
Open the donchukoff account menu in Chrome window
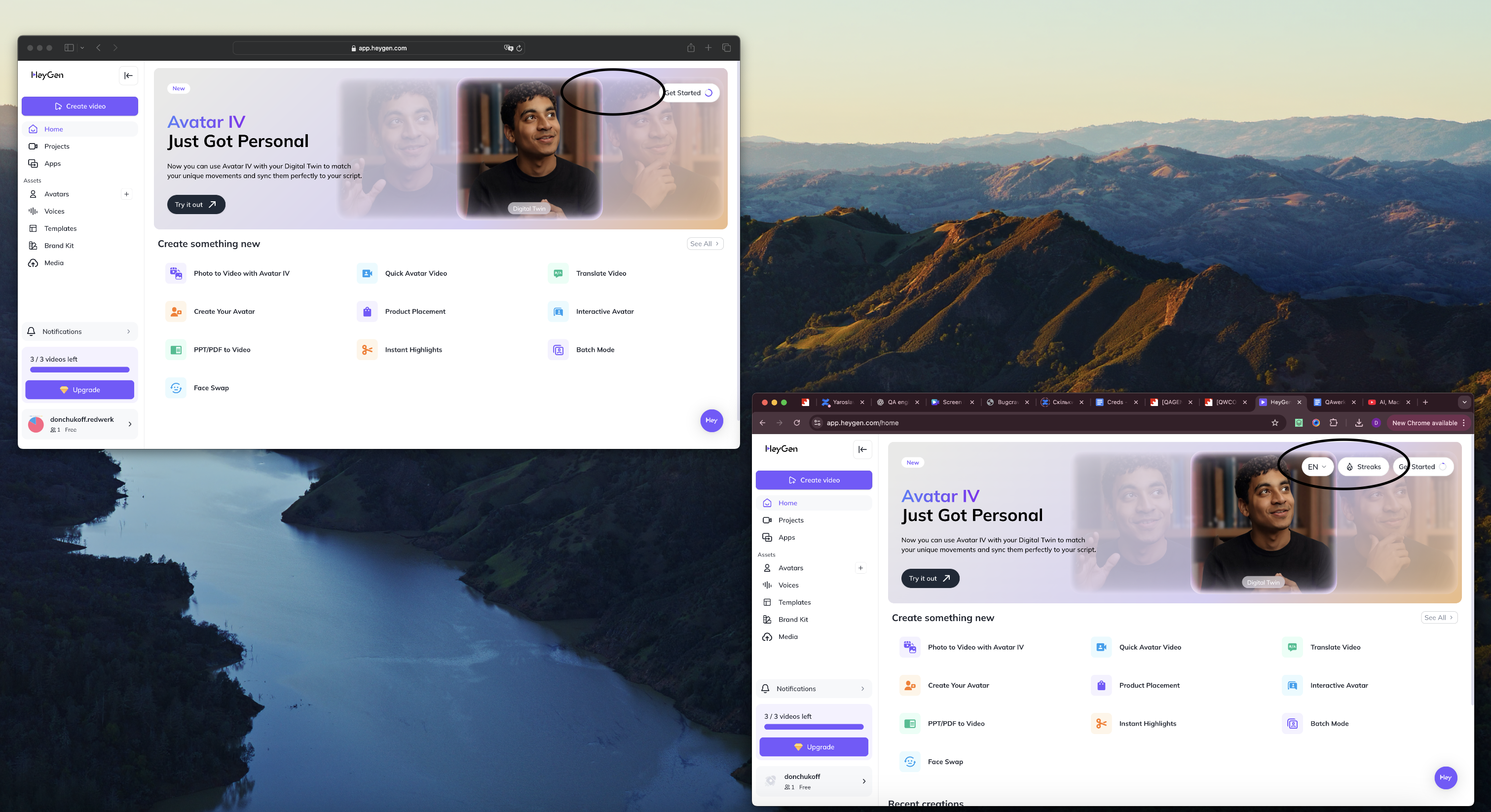click(x=814, y=781)
